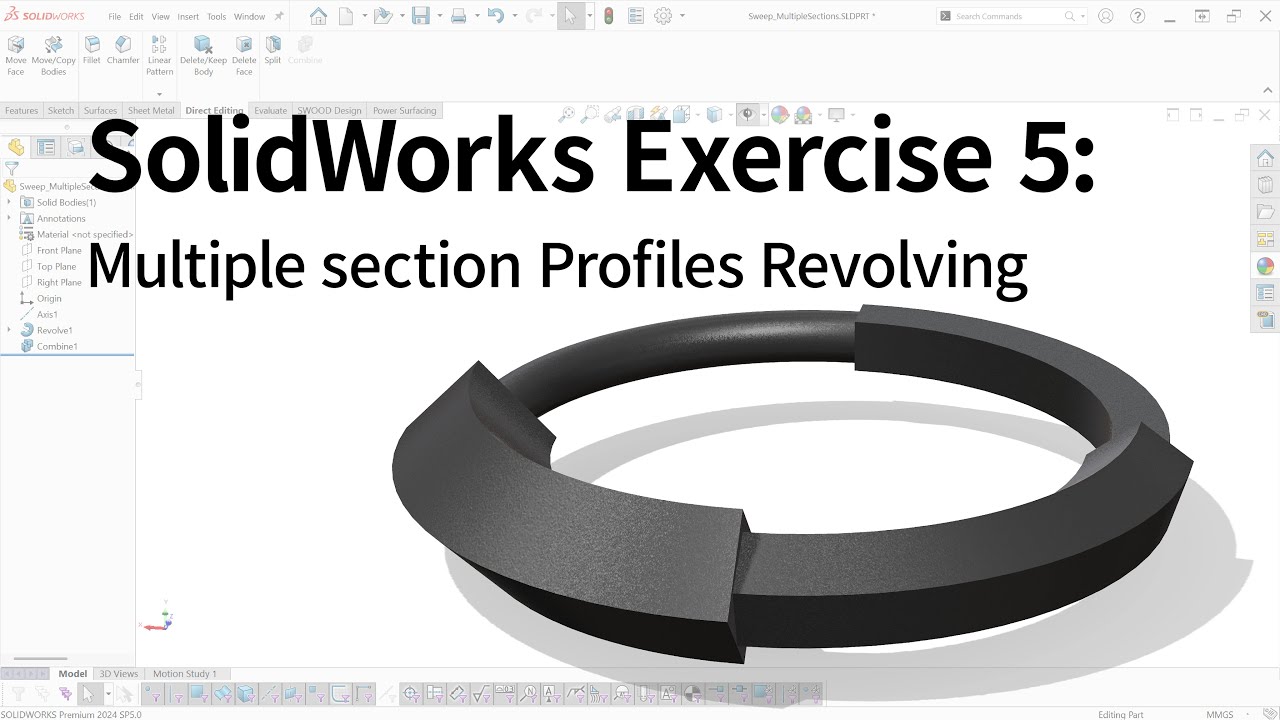Open File Explorer in task pane
This screenshot has height=720, width=1280.
pyautogui.click(x=1265, y=212)
